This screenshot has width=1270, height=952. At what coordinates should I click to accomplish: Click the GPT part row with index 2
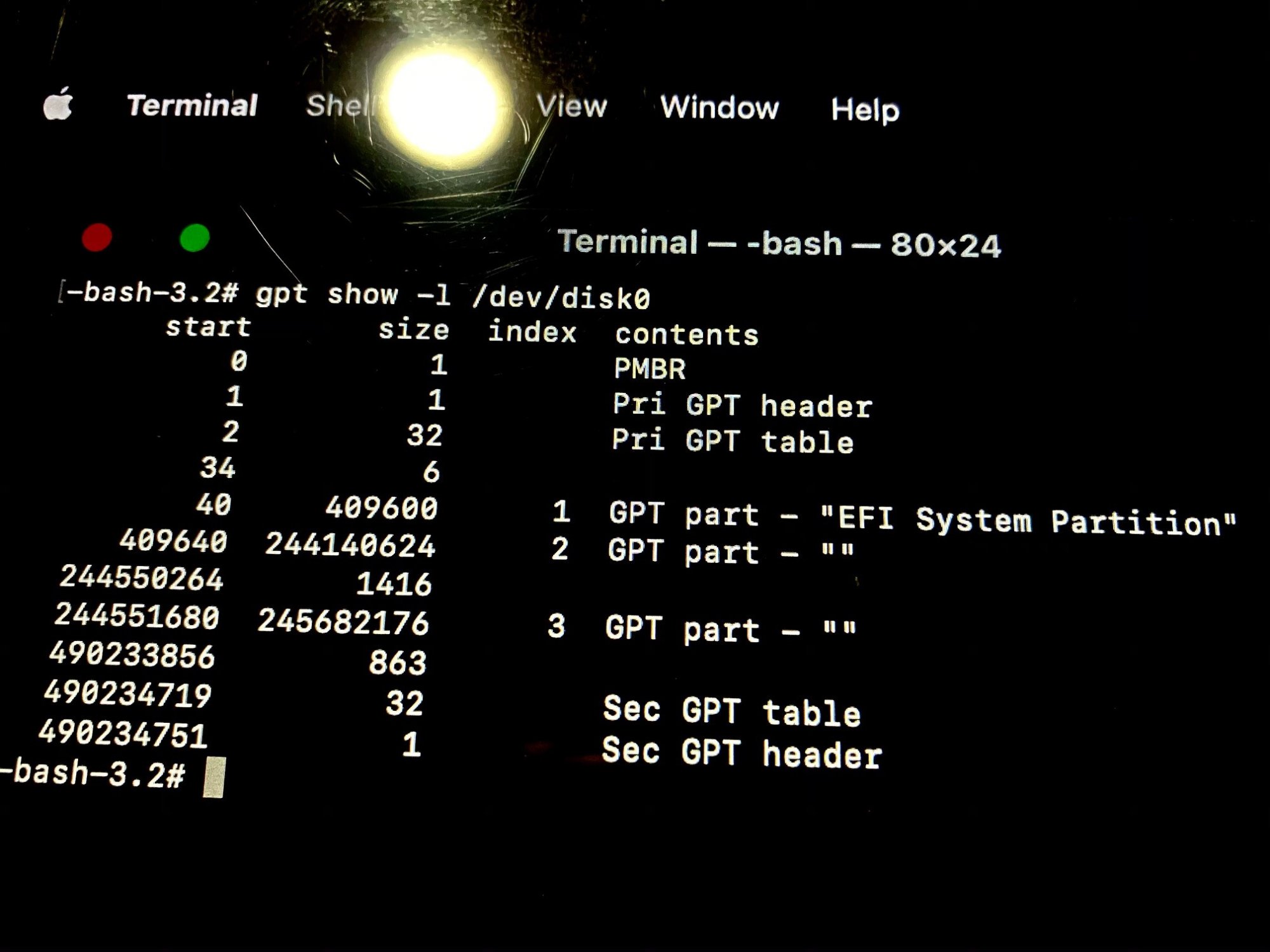click(703, 550)
